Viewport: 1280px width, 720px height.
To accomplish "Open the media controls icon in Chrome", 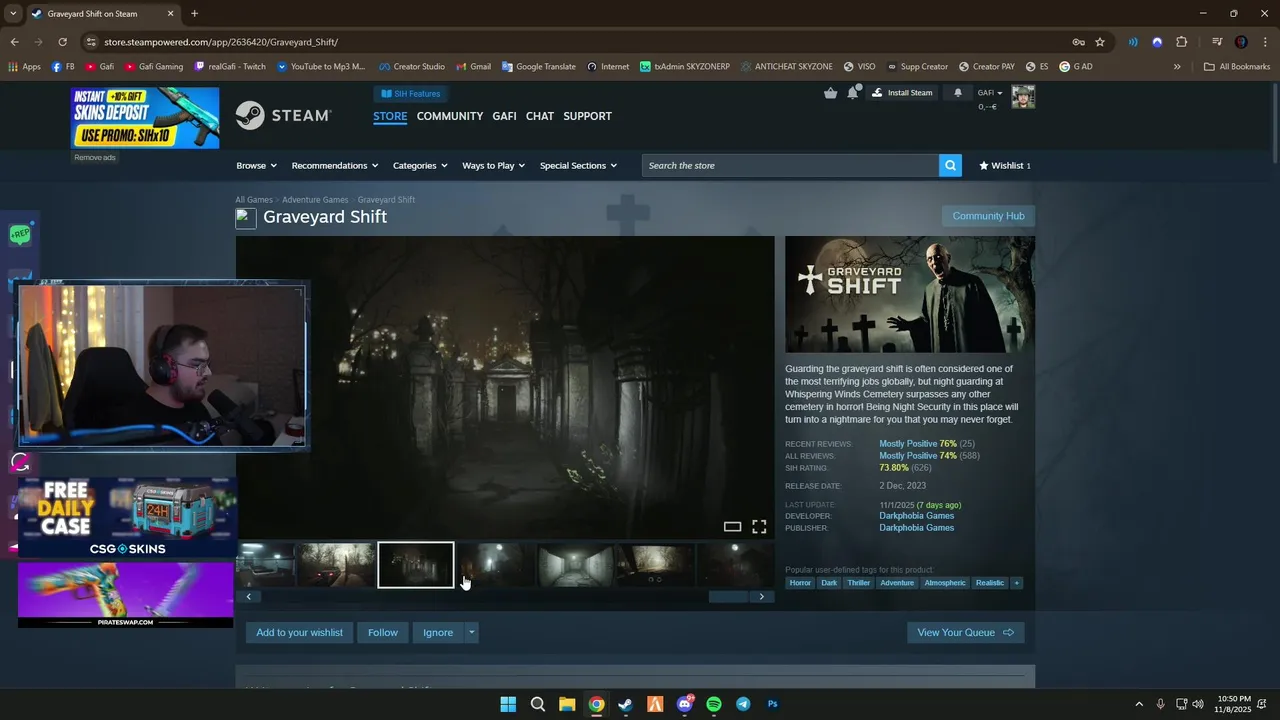I will click(x=1217, y=42).
